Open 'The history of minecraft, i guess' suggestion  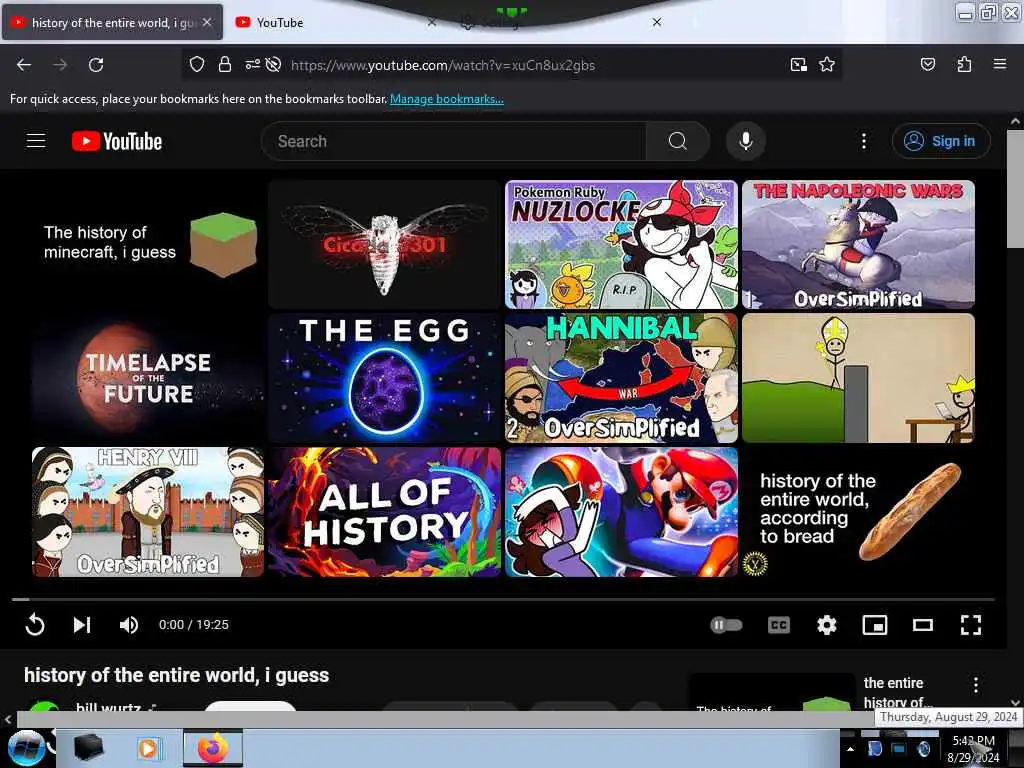pyautogui.click(x=148, y=244)
